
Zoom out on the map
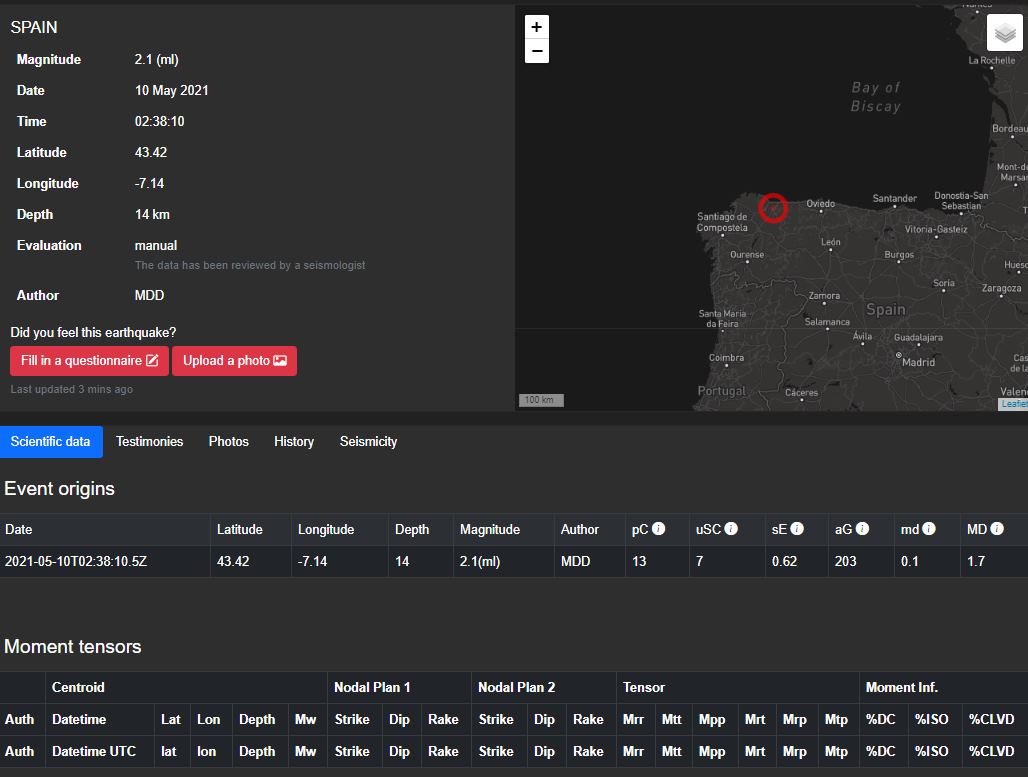537,51
